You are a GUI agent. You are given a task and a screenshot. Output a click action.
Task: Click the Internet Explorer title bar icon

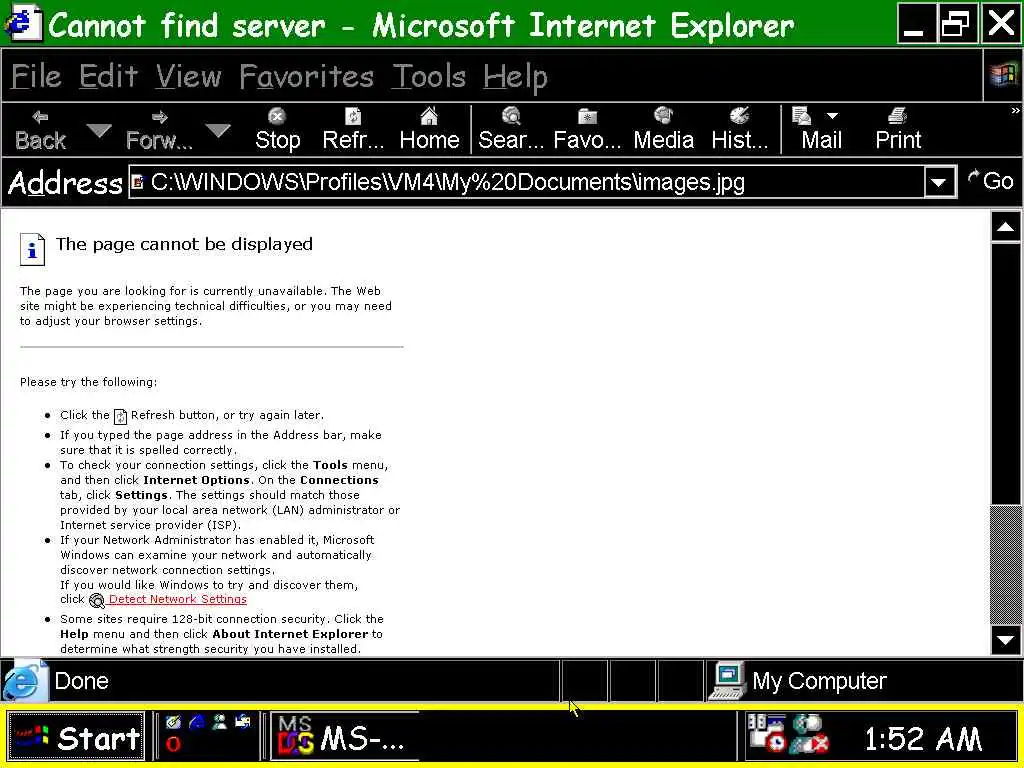tap(22, 23)
